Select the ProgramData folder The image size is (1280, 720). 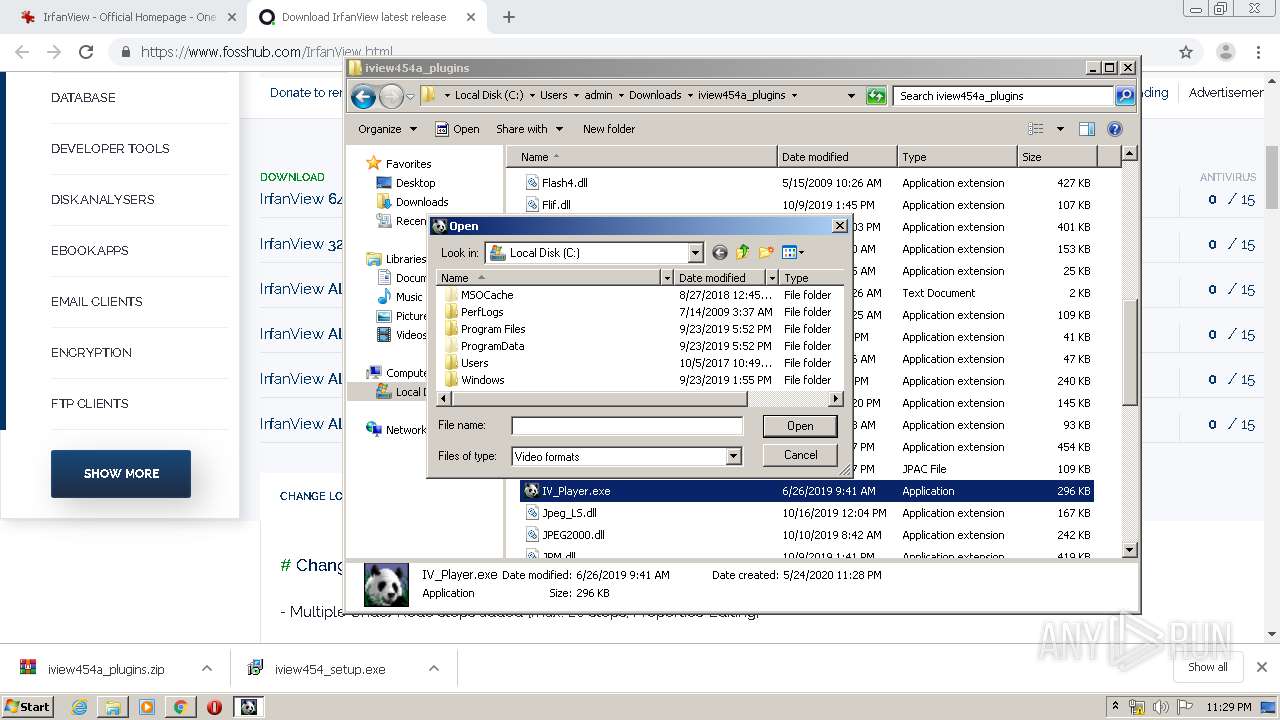(492, 346)
